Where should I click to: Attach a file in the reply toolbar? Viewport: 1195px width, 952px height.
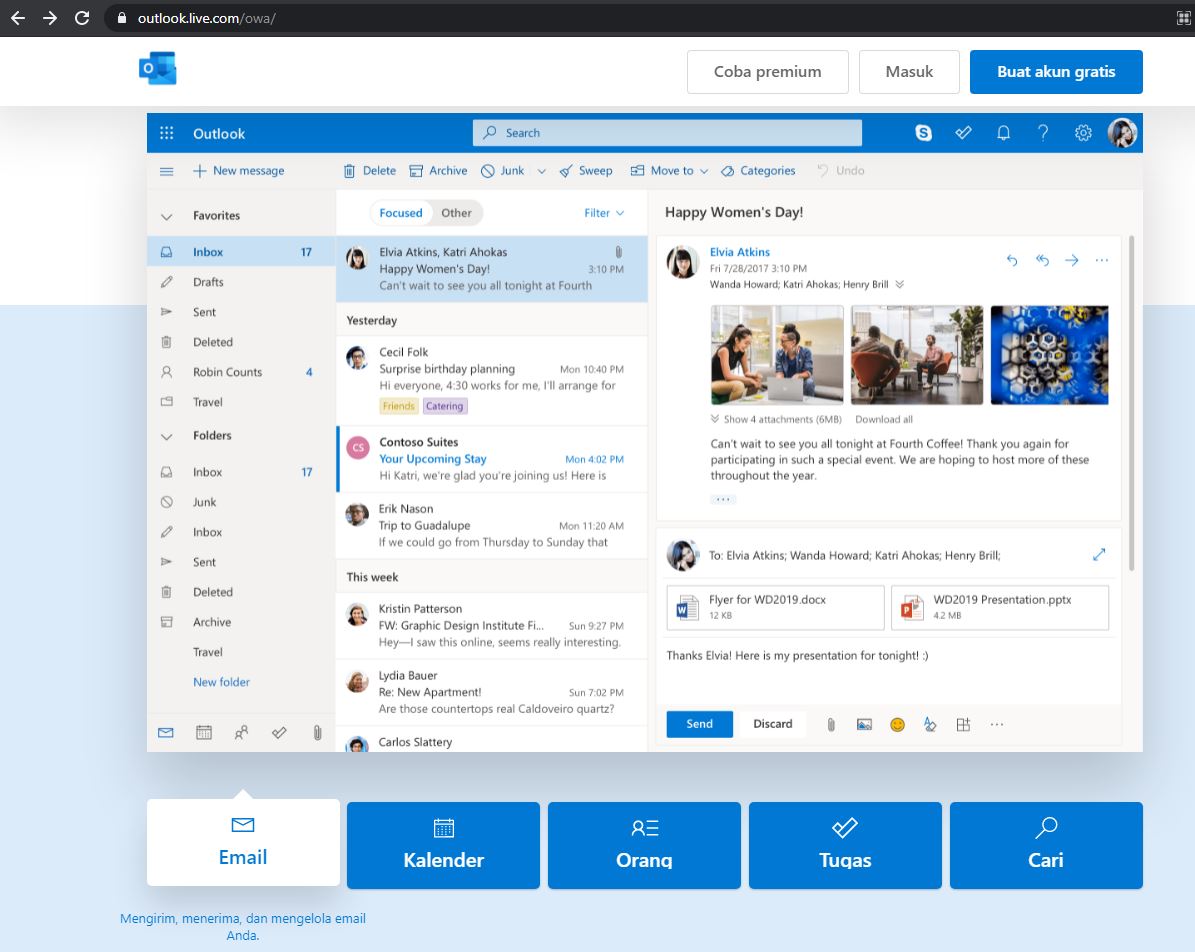click(831, 724)
